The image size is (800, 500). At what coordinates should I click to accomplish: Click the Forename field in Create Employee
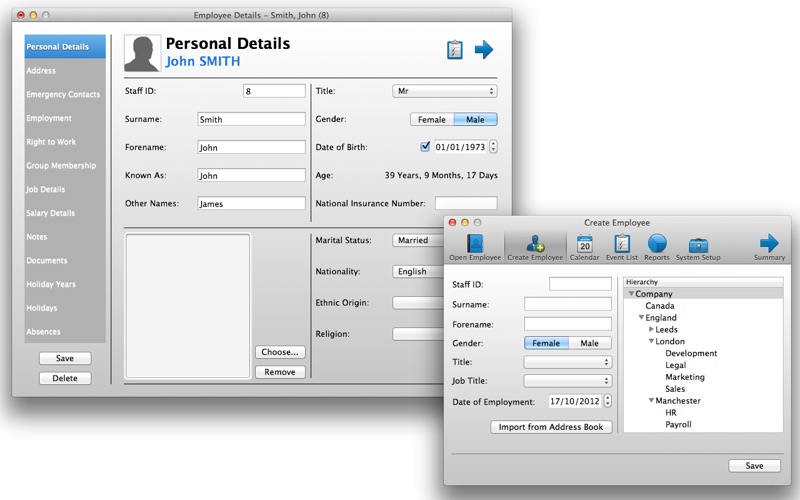pyautogui.click(x=567, y=324)
